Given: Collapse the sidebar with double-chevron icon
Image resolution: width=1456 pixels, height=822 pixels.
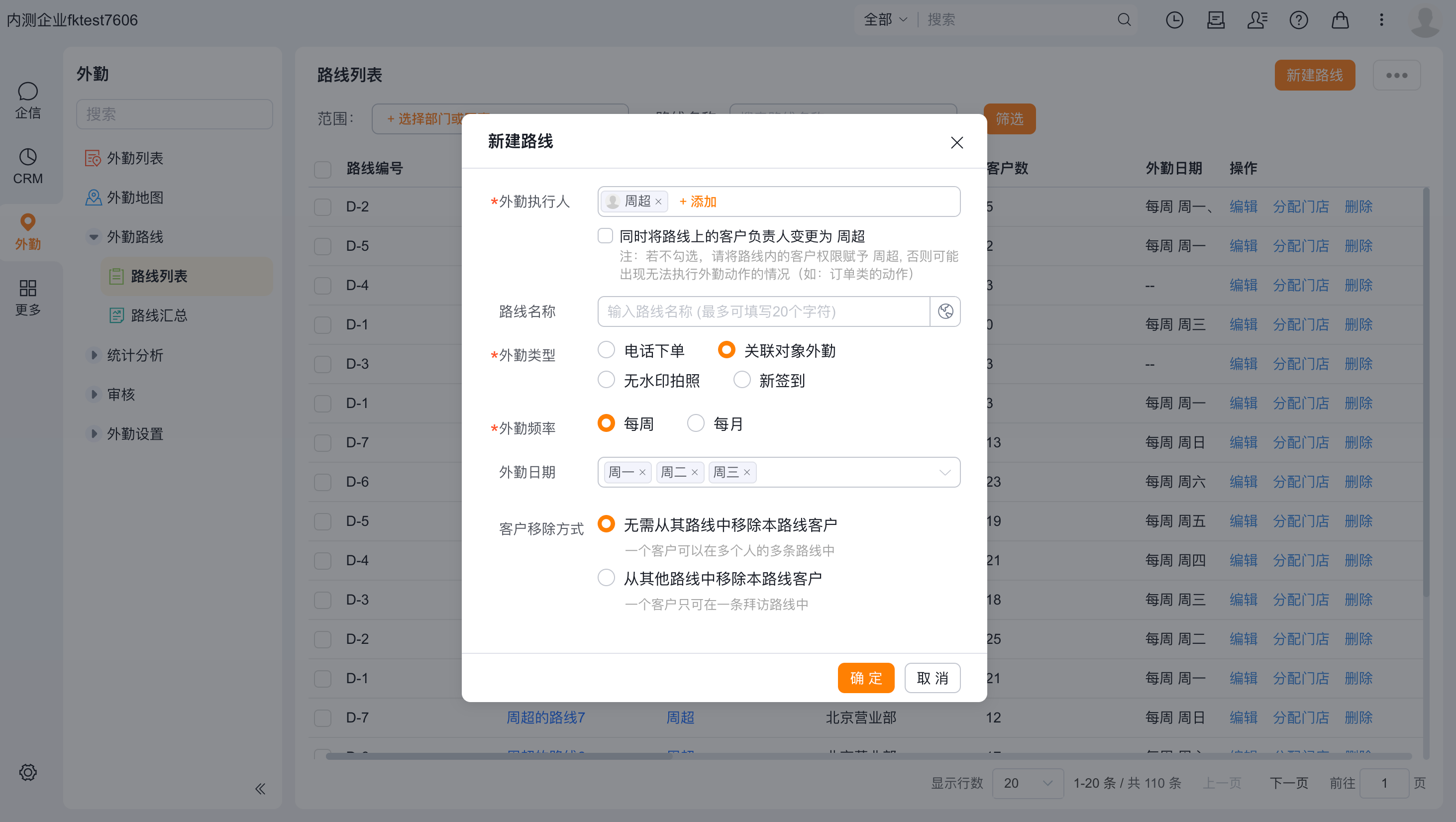Looking at the screenshot, I should point(260,789).
